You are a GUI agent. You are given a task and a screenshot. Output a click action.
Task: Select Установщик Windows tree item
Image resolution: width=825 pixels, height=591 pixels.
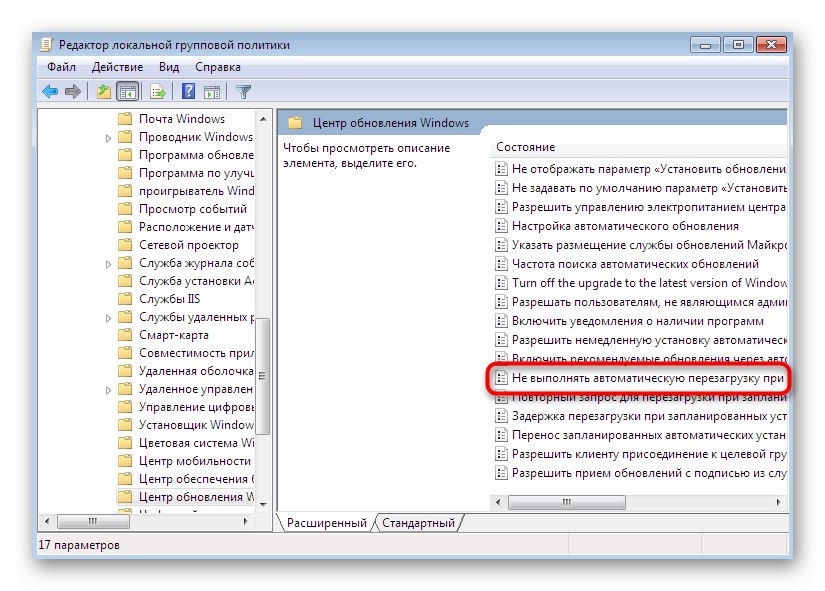[x=196, y=425]
